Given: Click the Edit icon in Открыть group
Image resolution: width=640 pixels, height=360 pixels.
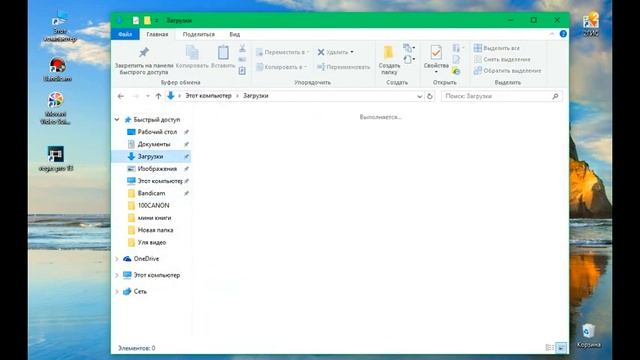Looking at the screenshot, I should click(456, 60).
